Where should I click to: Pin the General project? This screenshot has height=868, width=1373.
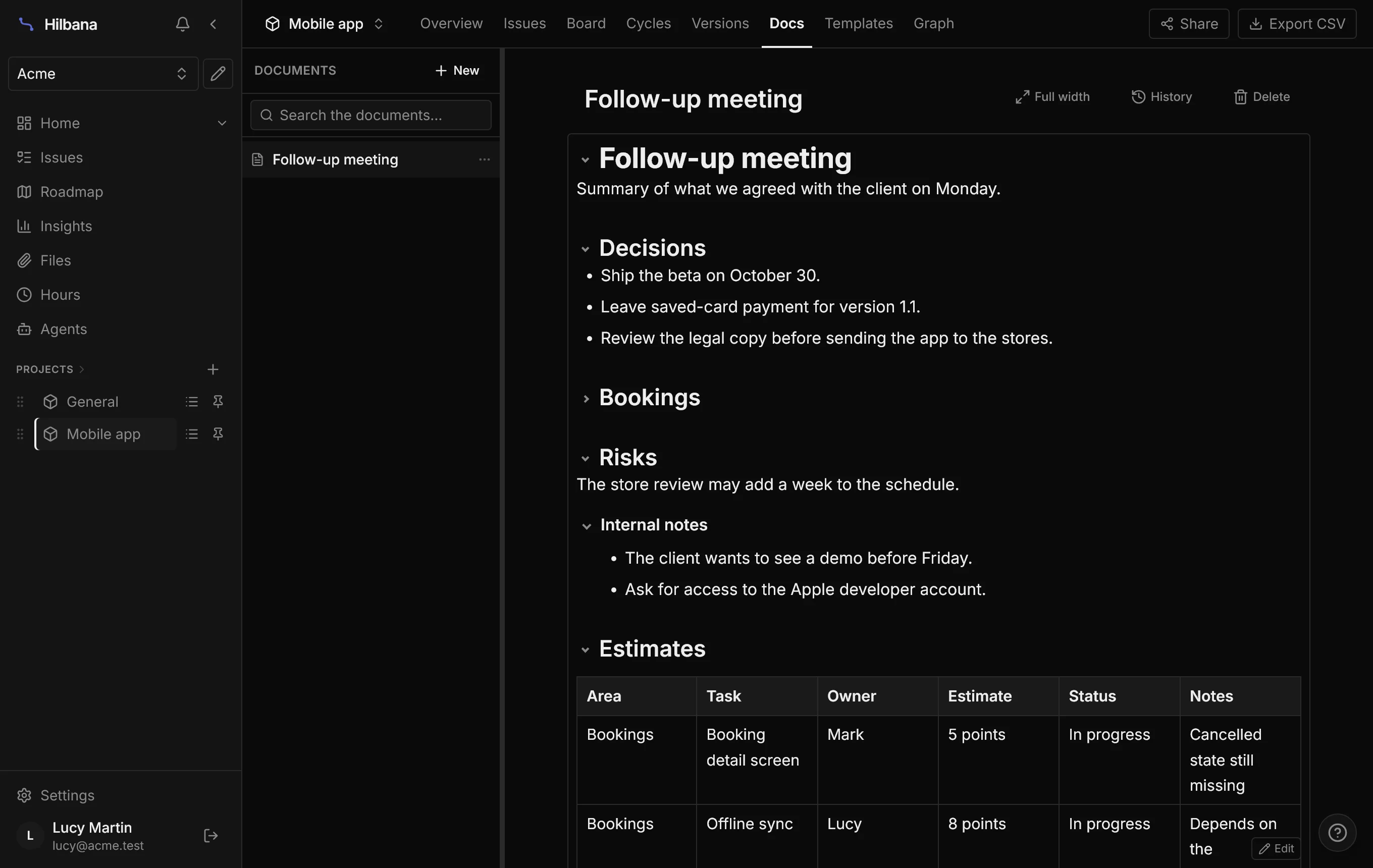pyautogui.click(x=218, y=402)
